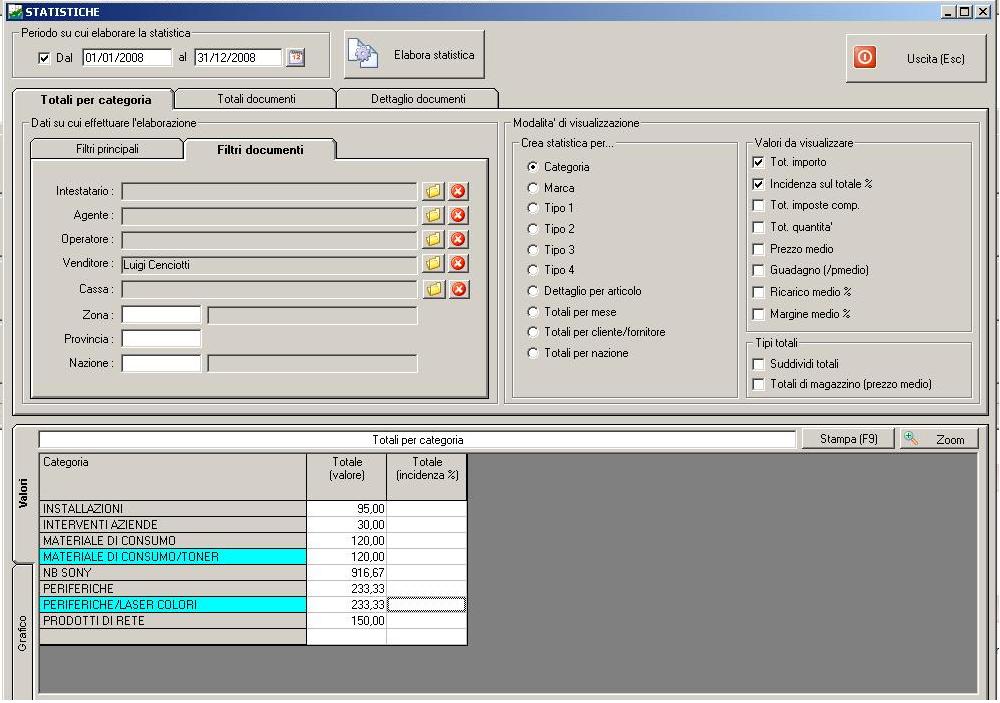Viewport: 1000px width, 703px height.
Task: Click the Nazione code input field
Action: click(x=161, y=363)
